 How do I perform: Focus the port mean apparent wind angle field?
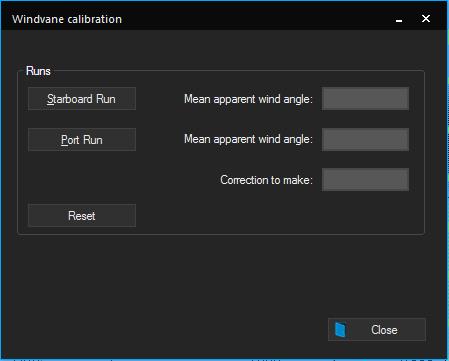(365, 139)
